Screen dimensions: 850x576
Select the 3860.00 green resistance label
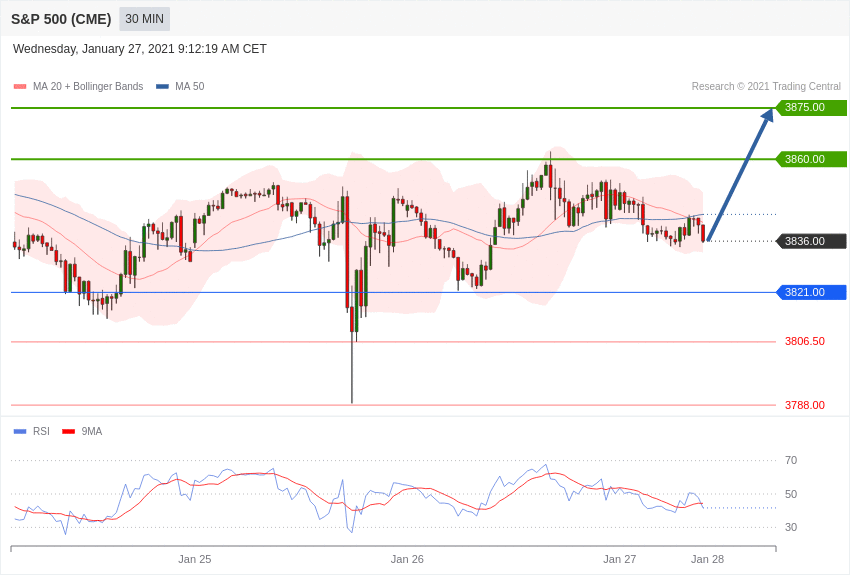(x=812, y=159)
